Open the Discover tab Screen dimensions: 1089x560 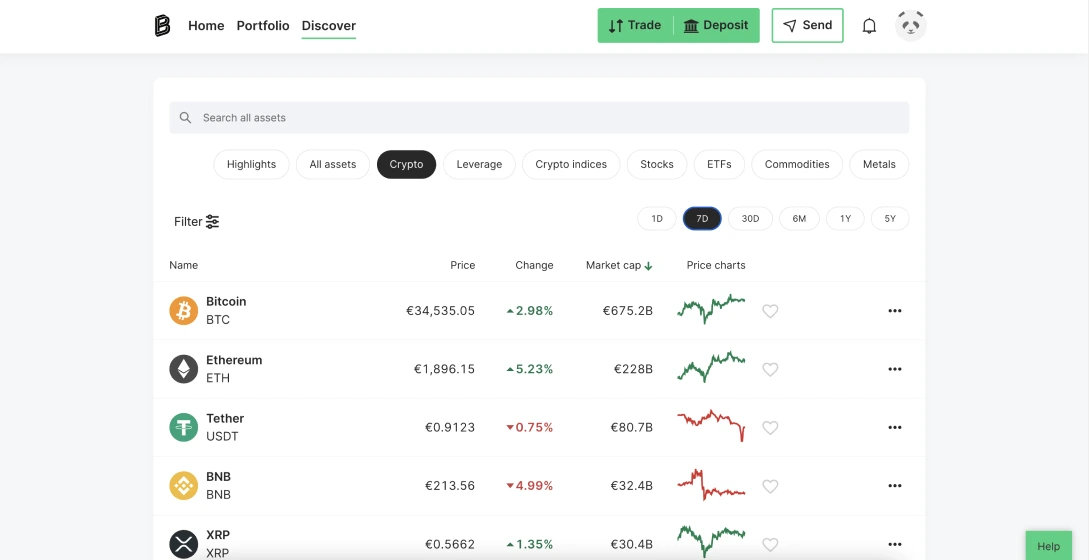(x=329, y=26)
